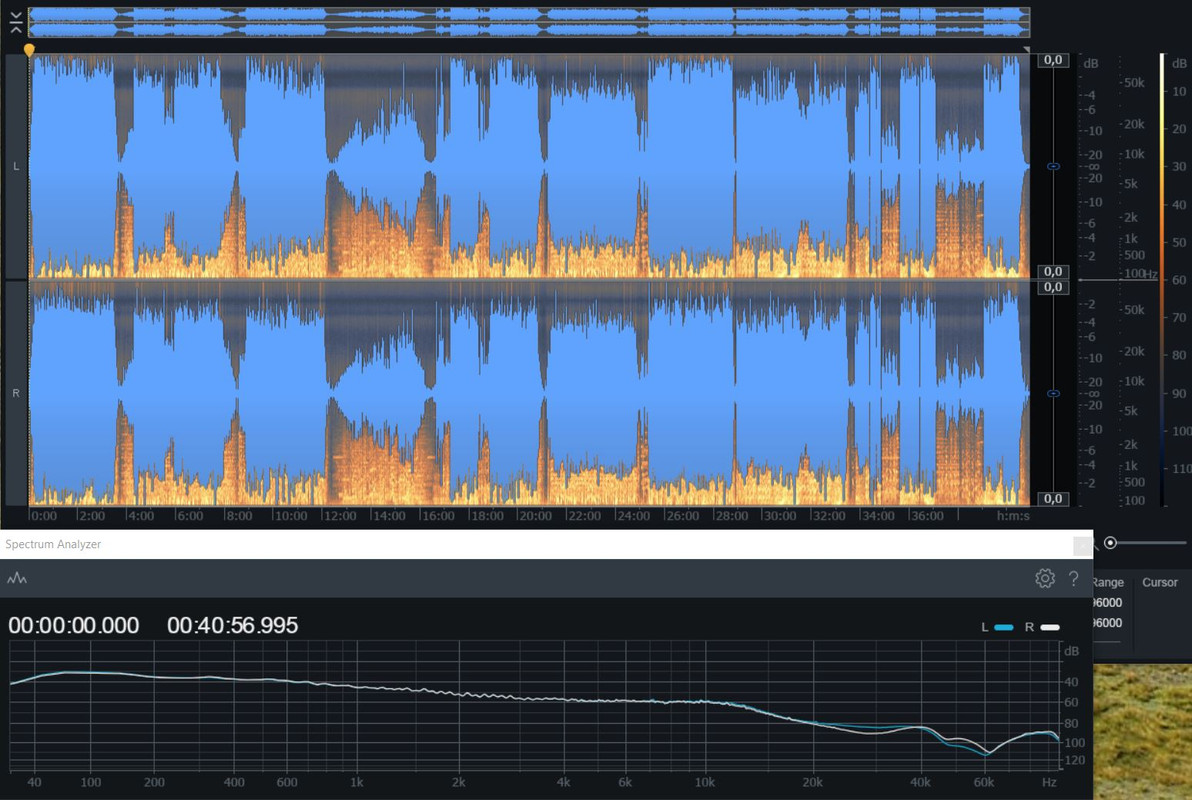Click the Spectrum Analyzer 120 dB label
Screen dimensions: 1192x800
[1075, 760]
